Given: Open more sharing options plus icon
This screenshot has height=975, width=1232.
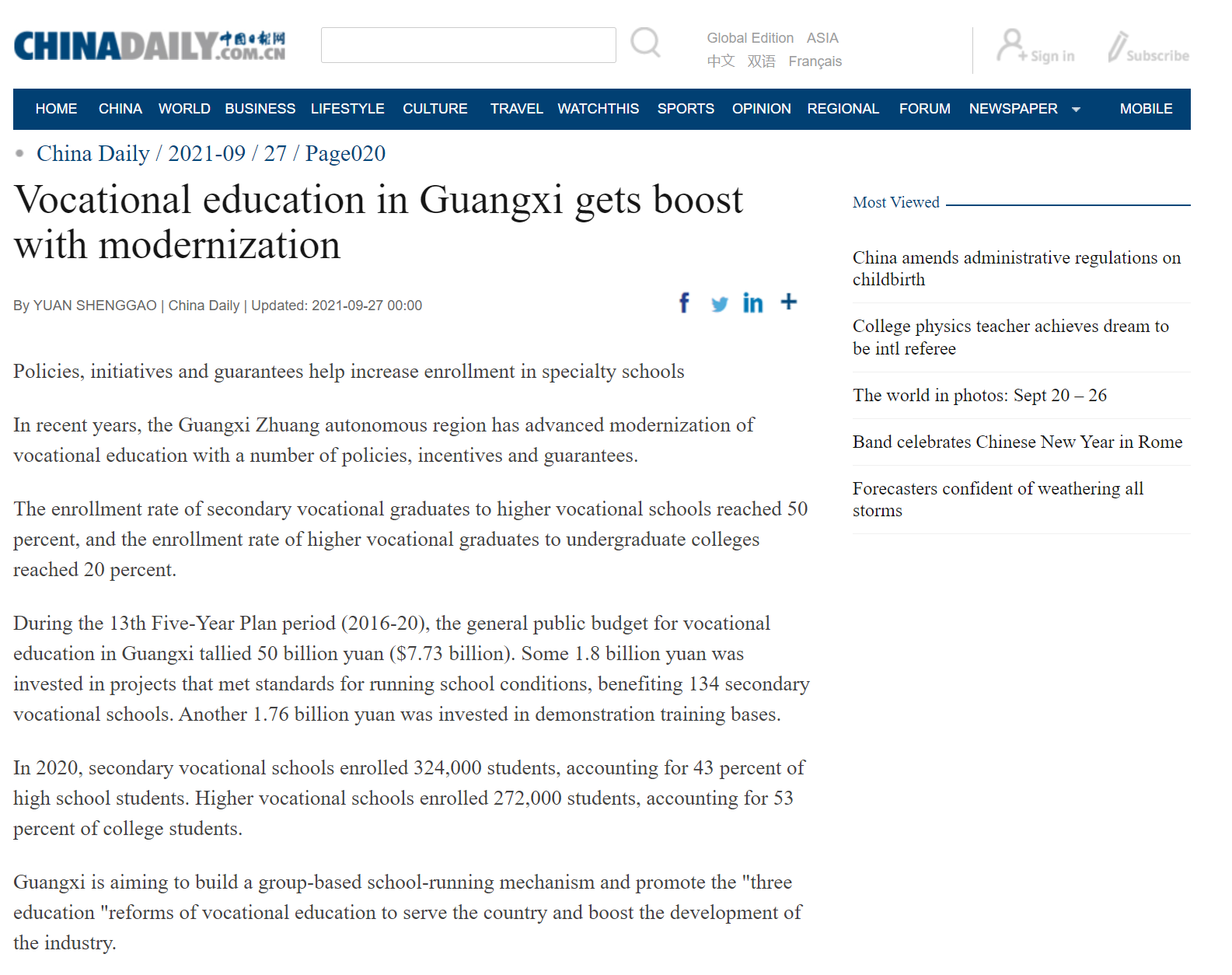Looking at the screenshot, I should click(x=788, y=302).
